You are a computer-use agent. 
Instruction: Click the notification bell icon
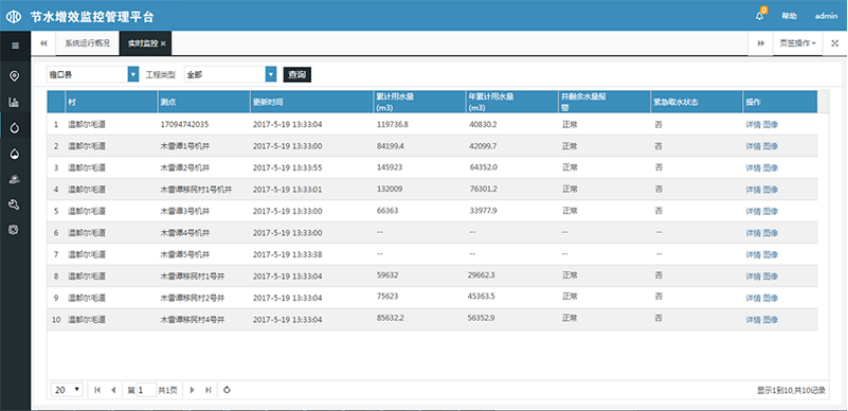(x=760, y=16)
